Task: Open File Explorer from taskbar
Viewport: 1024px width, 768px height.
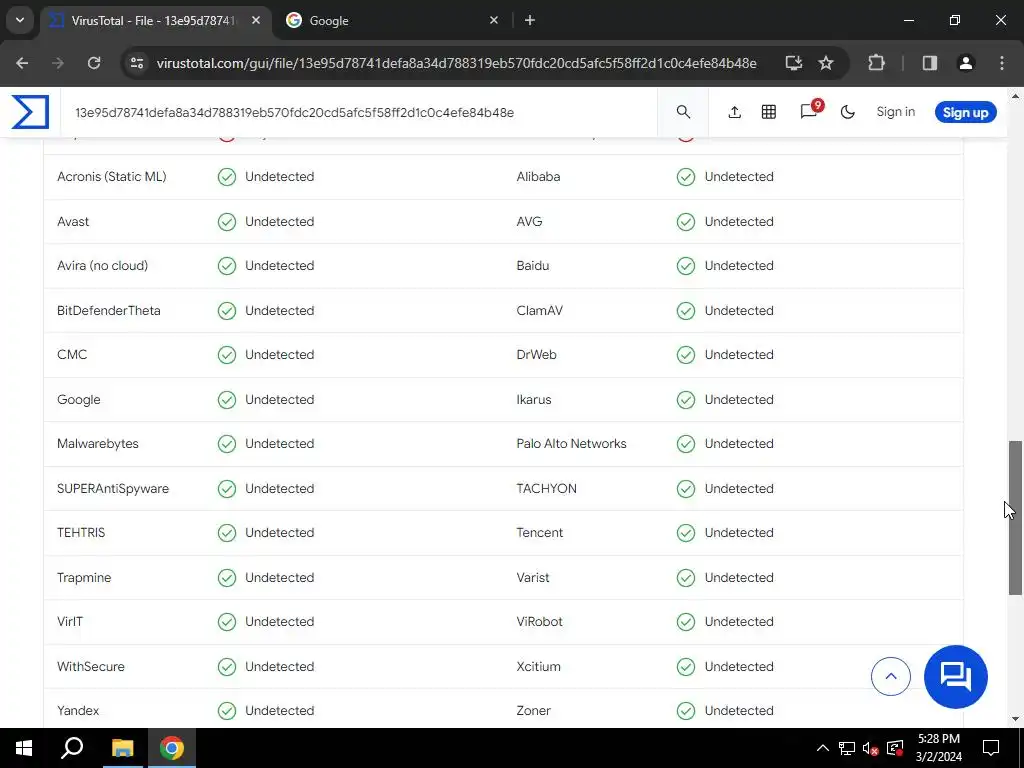Action: click(x=122, y=748)
